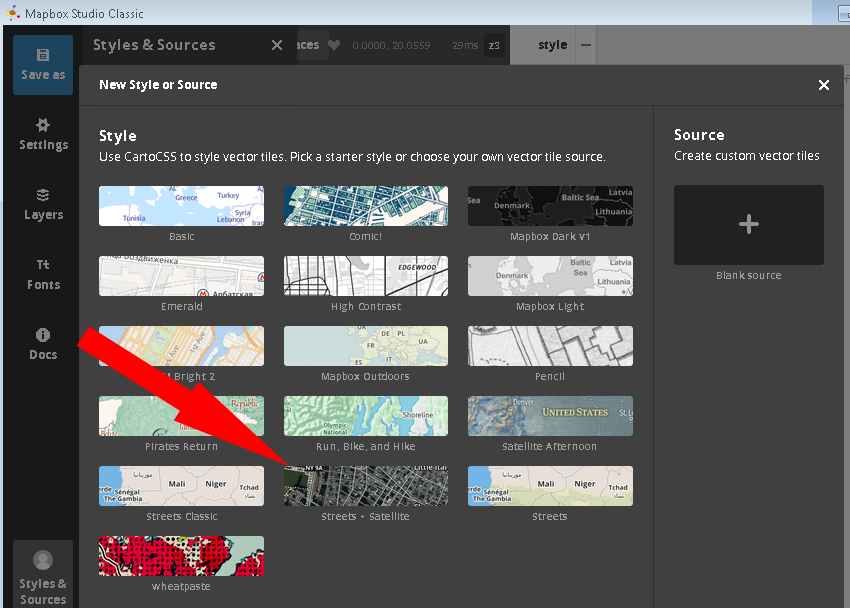Choose the Comic! style preview
This screenshot has height=608, width=850.
pyautogui.click(x=365, y=206)
